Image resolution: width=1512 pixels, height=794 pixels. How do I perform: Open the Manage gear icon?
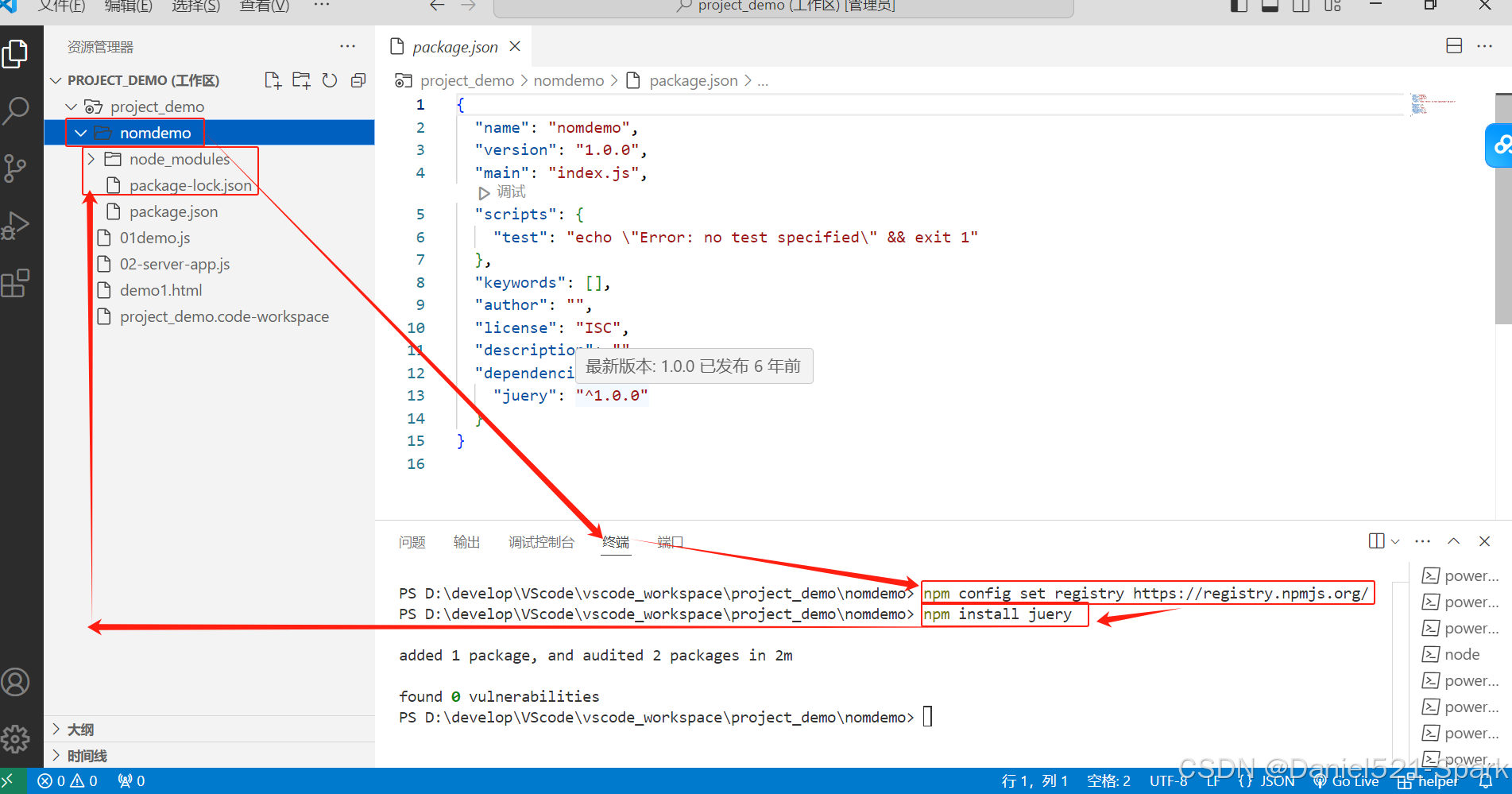[x=16, y=739]
